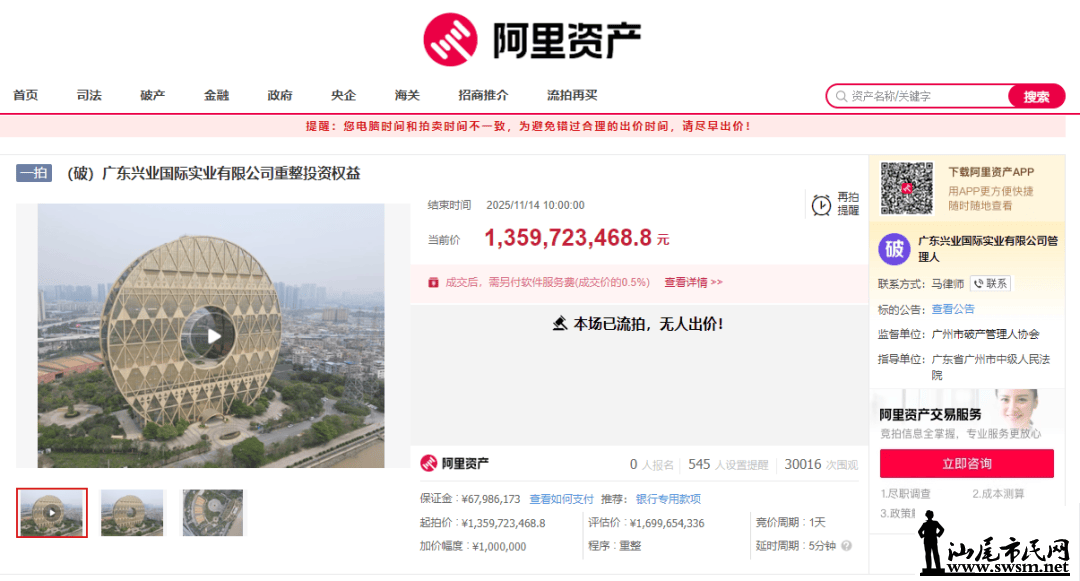Click the red gift icon near service fee
Image resolution: width=1080 pixels, height=581 pixels.
pos(433,283)
